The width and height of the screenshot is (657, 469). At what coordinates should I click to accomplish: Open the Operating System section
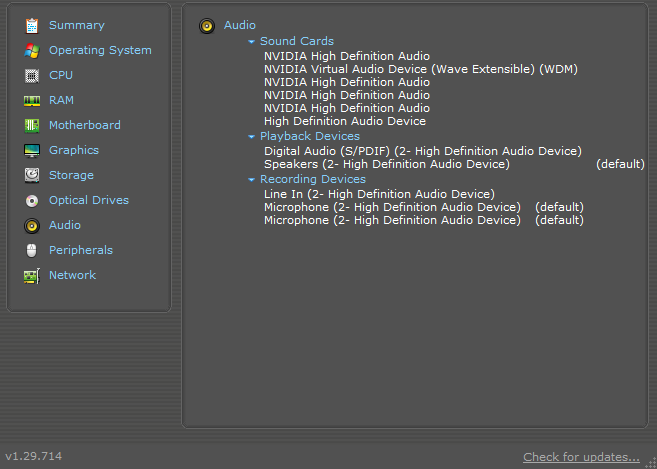100,50
